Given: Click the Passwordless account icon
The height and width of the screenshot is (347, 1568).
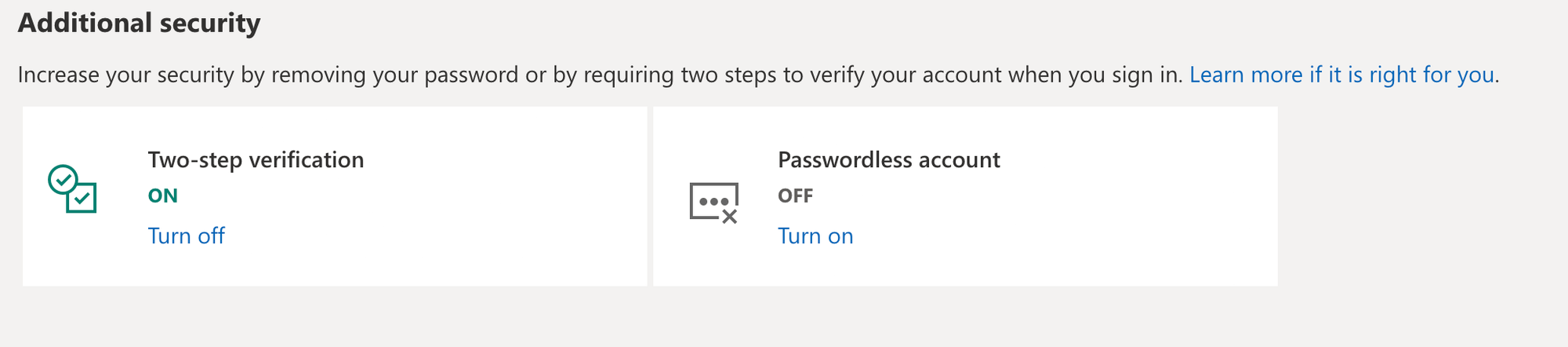Looking at the screenshot, I should coord(713,203).
